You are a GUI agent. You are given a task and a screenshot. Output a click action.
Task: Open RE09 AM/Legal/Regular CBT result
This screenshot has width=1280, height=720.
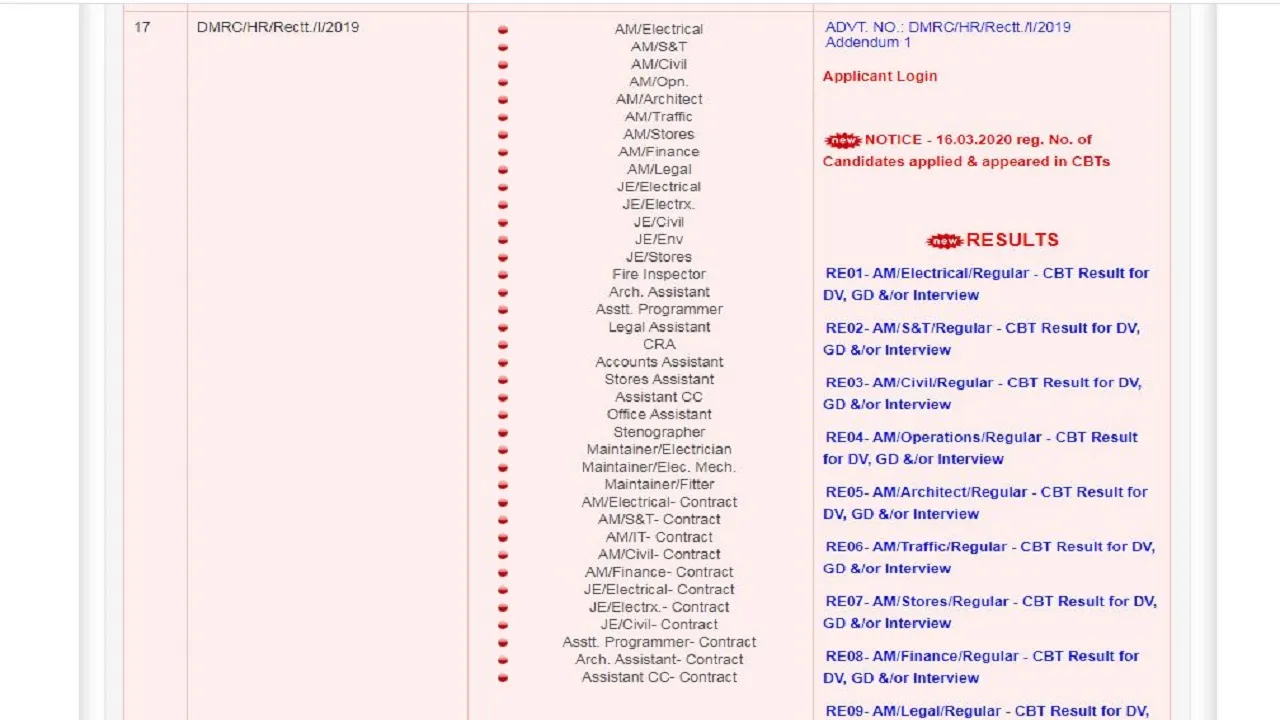tap(987, 711)
